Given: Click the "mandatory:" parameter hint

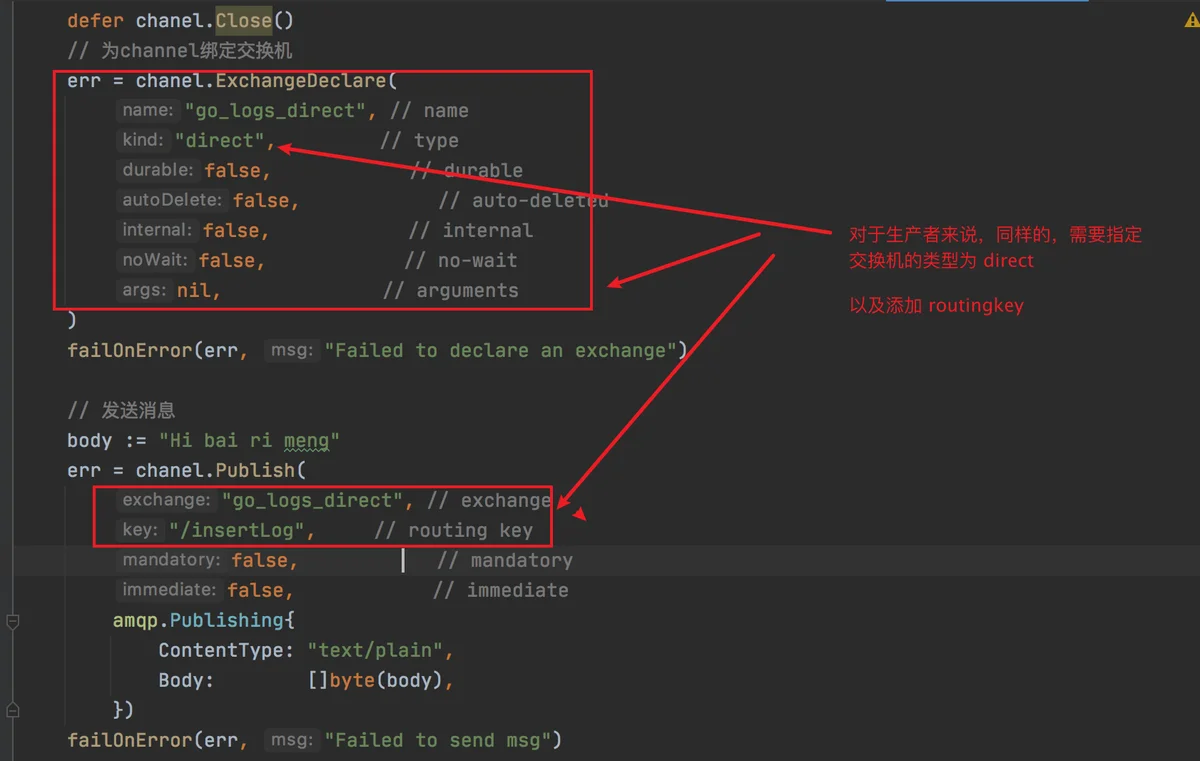Looking at the screenshot, I should click(170, 561).
